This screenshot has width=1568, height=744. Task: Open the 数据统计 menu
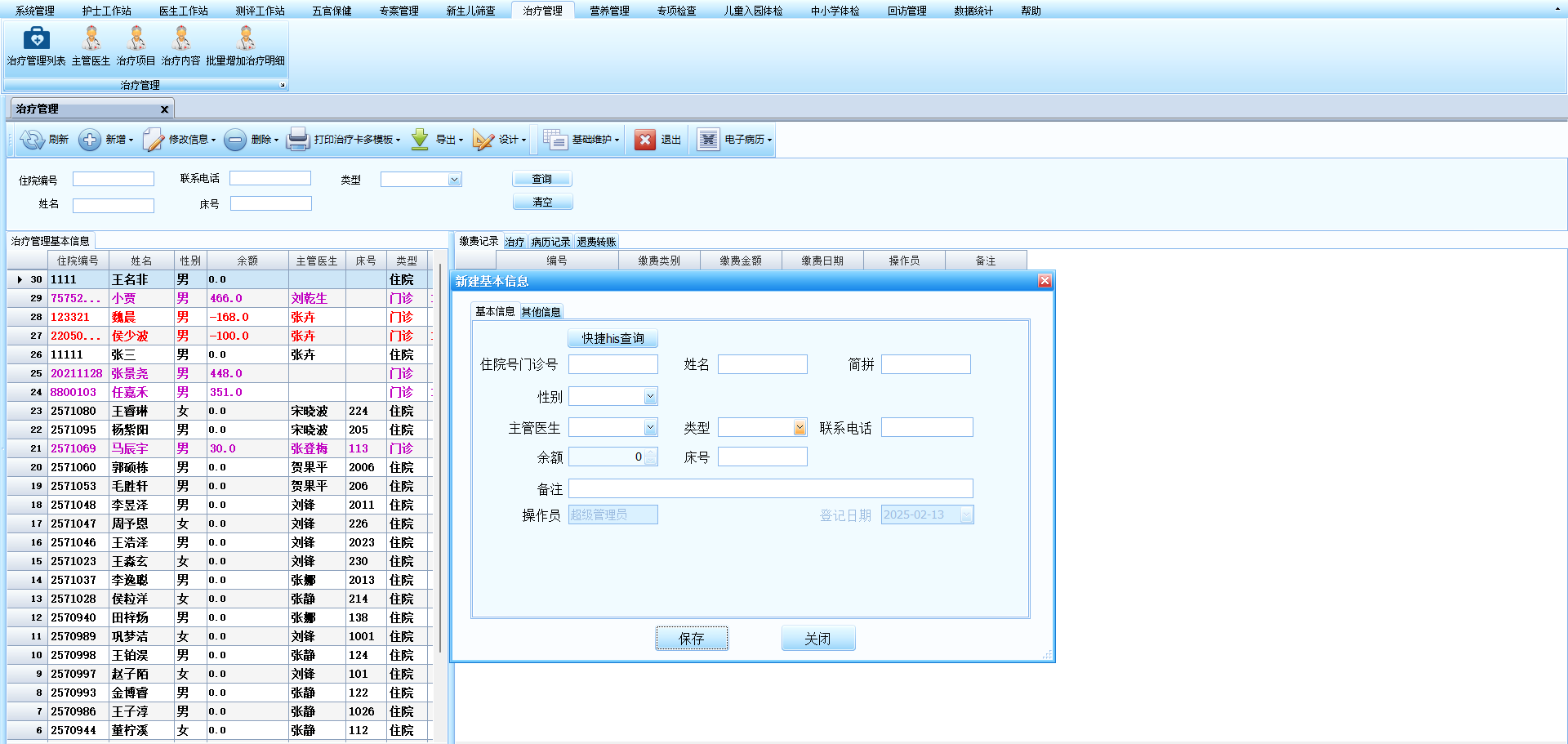(974, 11)
